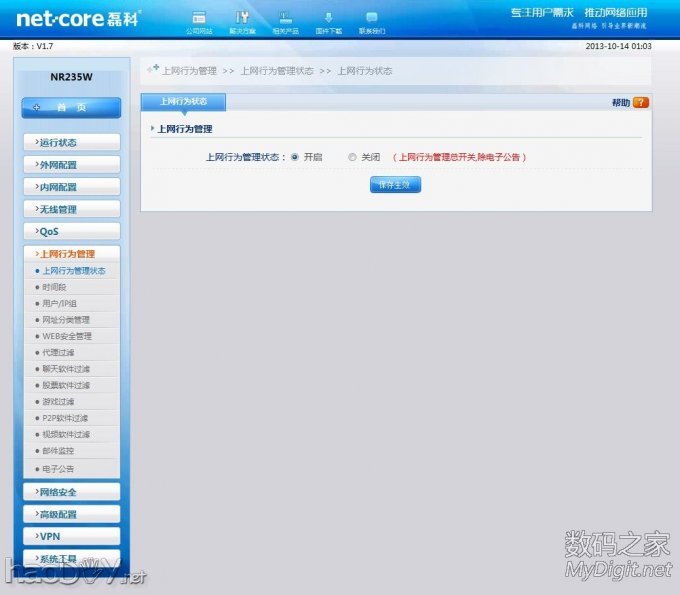Click the 固件下载 download icon
Viewport: 680px width, 595px height.
(x=328, y=18)
